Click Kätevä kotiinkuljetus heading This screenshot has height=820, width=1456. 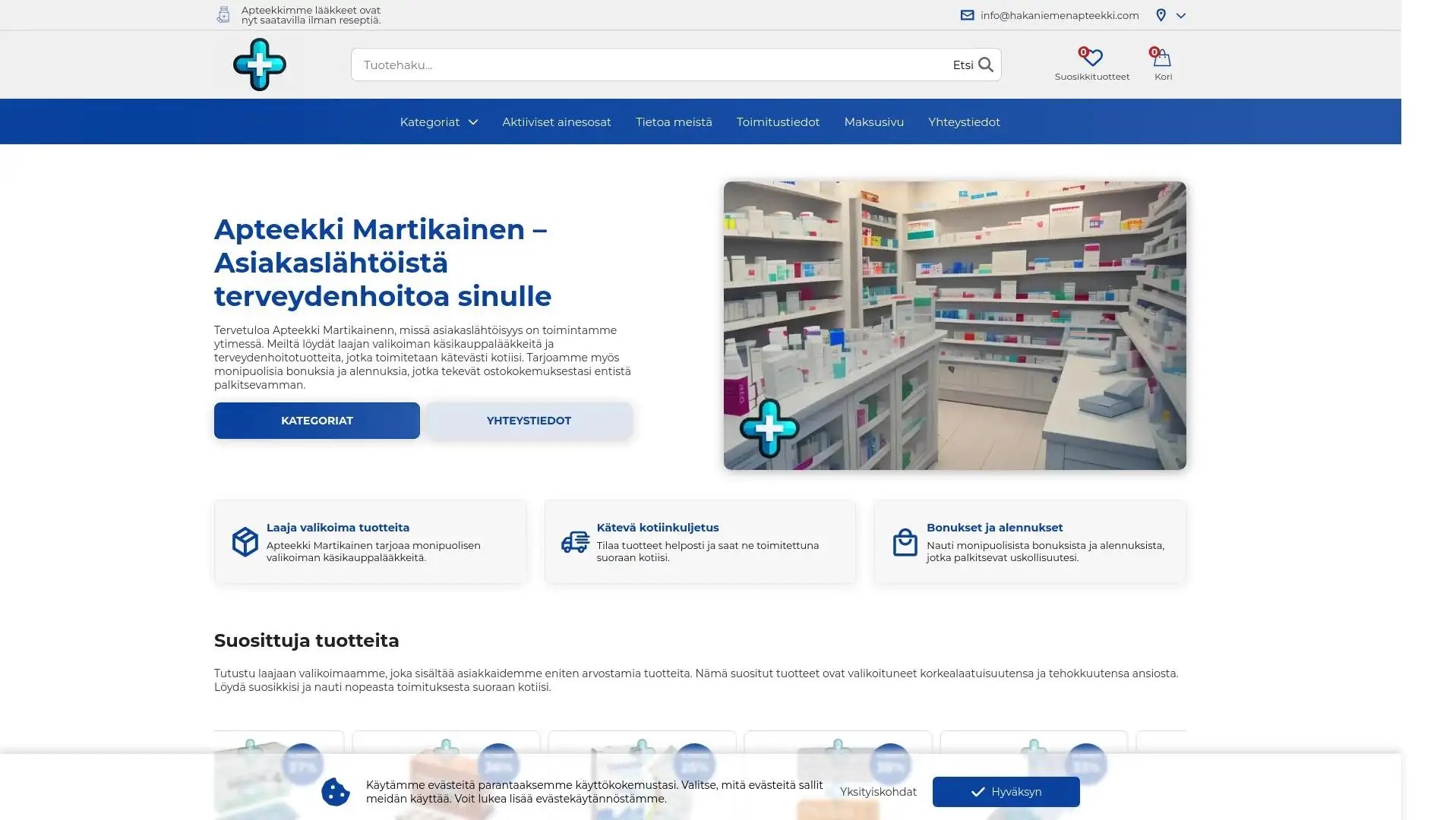(x=657, y=528)
